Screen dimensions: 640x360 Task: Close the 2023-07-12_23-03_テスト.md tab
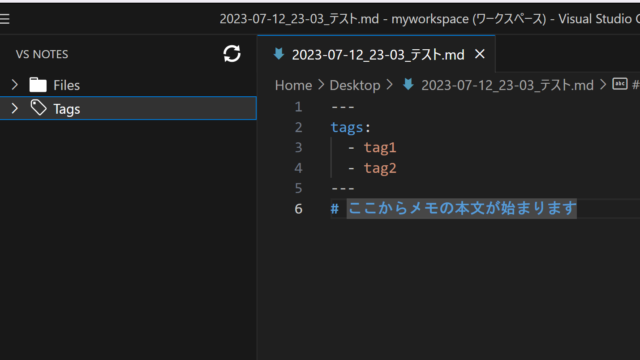pyautogui.click(x=480, y=54)
